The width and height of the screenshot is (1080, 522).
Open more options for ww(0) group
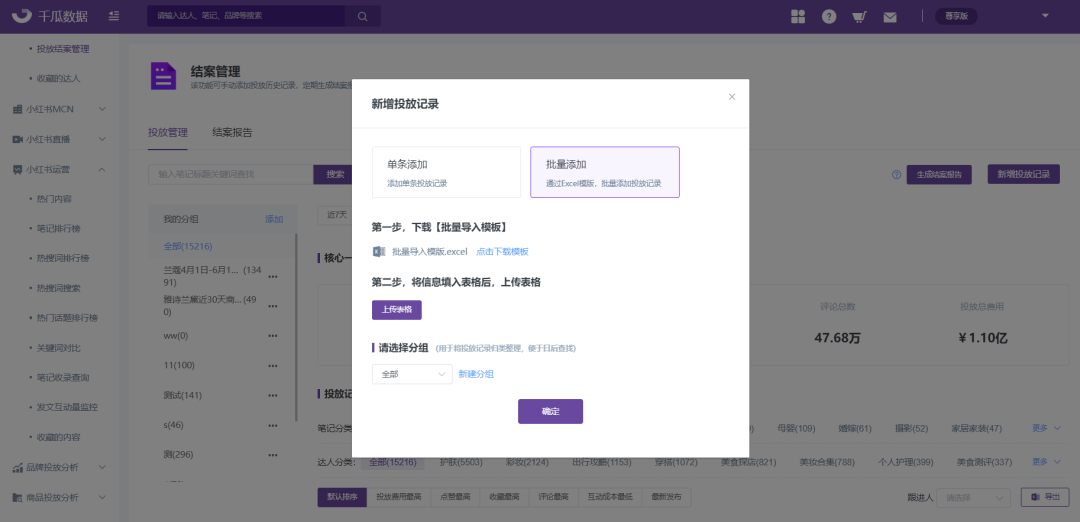pos(273,336)
